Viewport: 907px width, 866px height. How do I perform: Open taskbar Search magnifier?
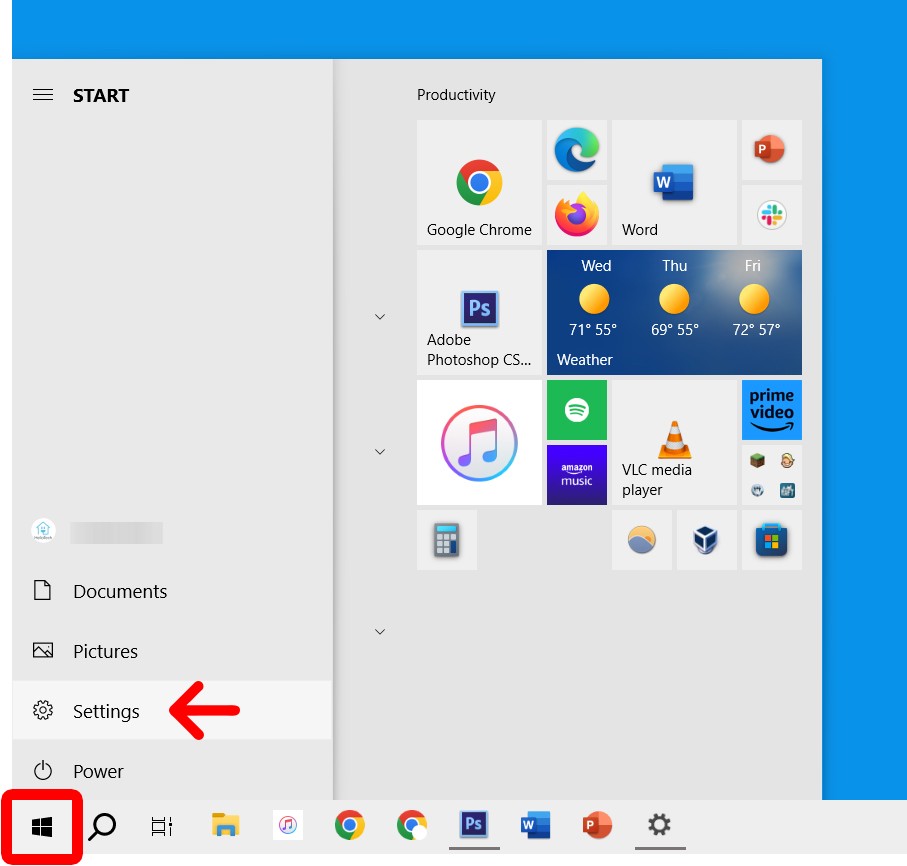click(102, 826)
